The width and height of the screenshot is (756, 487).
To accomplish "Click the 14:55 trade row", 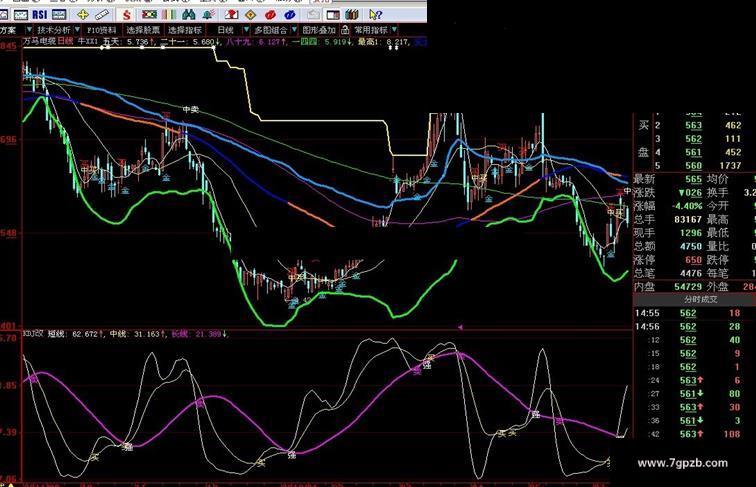I will tap(694, 313).
